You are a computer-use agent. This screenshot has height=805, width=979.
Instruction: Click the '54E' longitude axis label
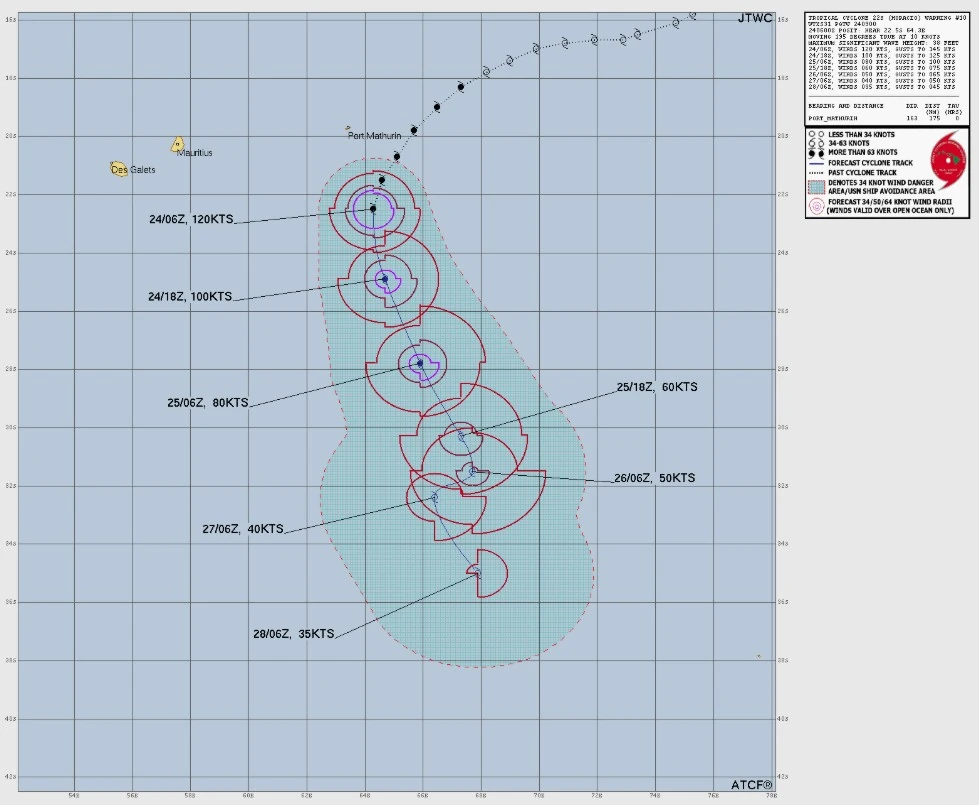[x=74, y=796]
